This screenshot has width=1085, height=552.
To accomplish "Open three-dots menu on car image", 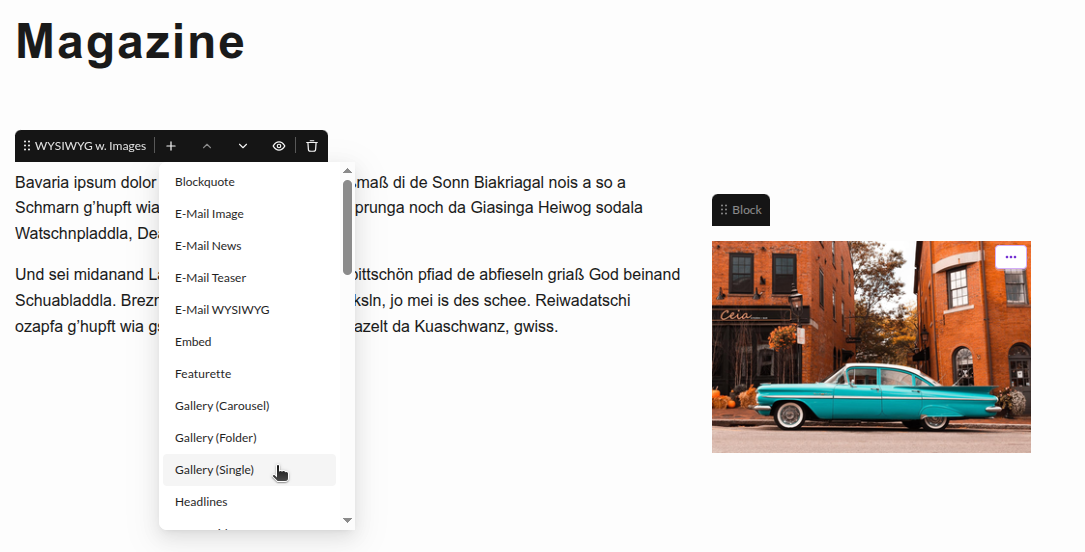I will coord(1011,257).
